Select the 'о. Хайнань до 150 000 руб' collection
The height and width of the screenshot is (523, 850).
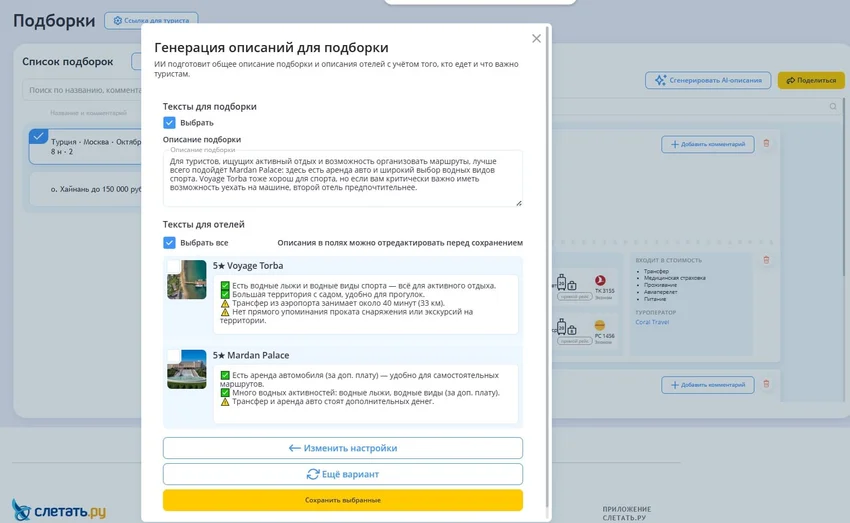(87, 189)
